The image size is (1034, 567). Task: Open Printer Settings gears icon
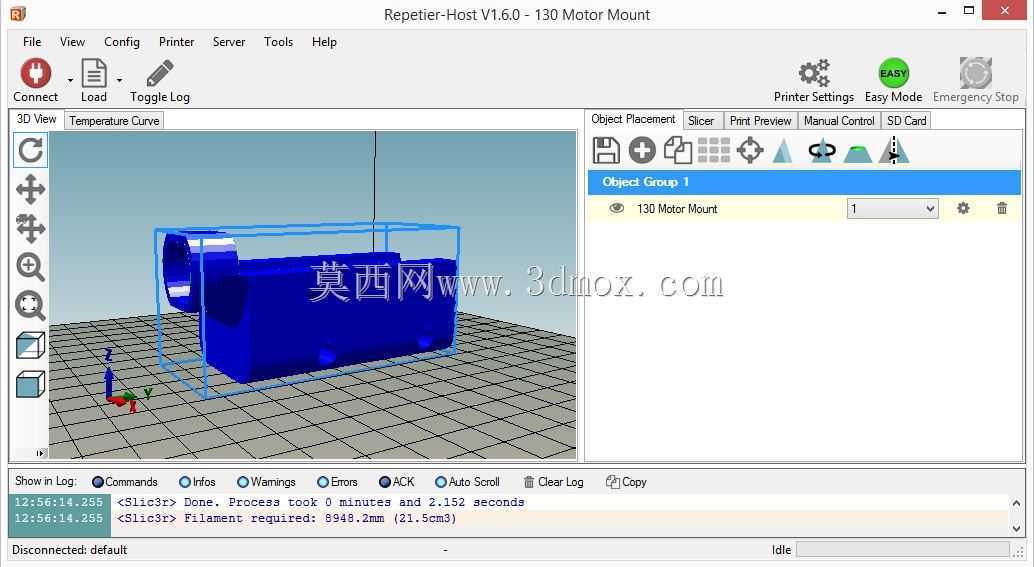(814, 73)
